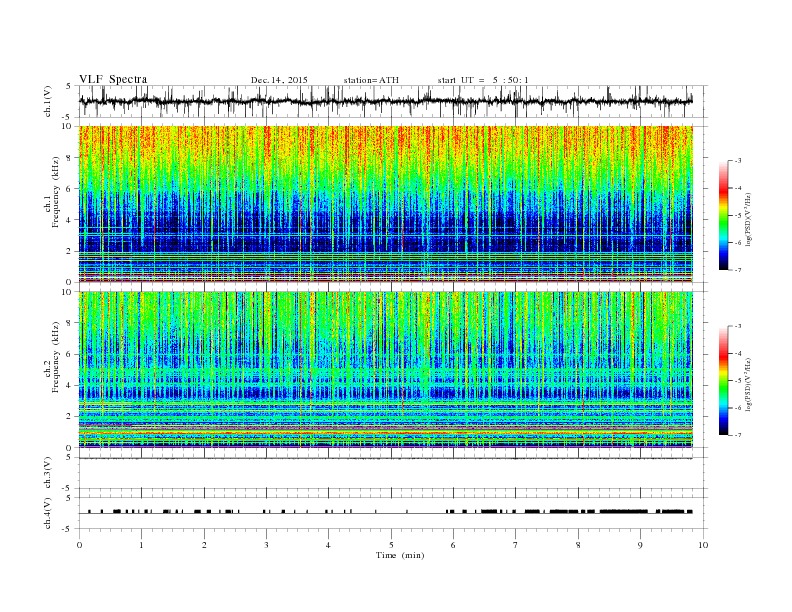The height and width of the screenshot is (612, 792).
Task: Click time axis tick label "4"
Action: pos(328,545)
